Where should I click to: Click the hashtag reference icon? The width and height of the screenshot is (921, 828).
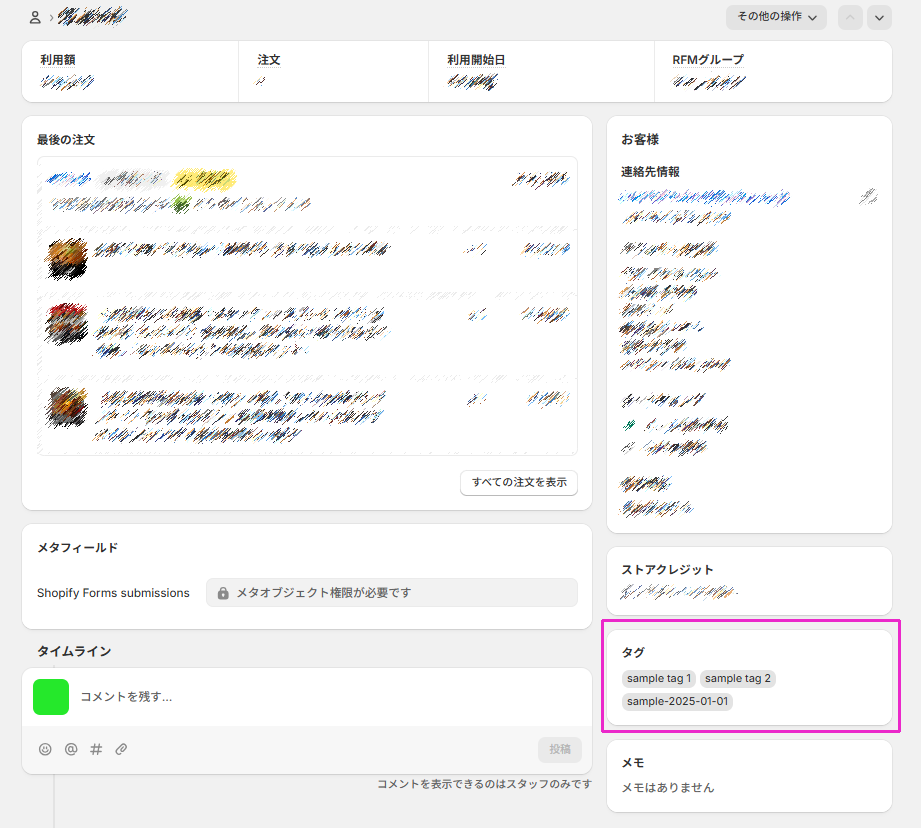click(96, 749)
